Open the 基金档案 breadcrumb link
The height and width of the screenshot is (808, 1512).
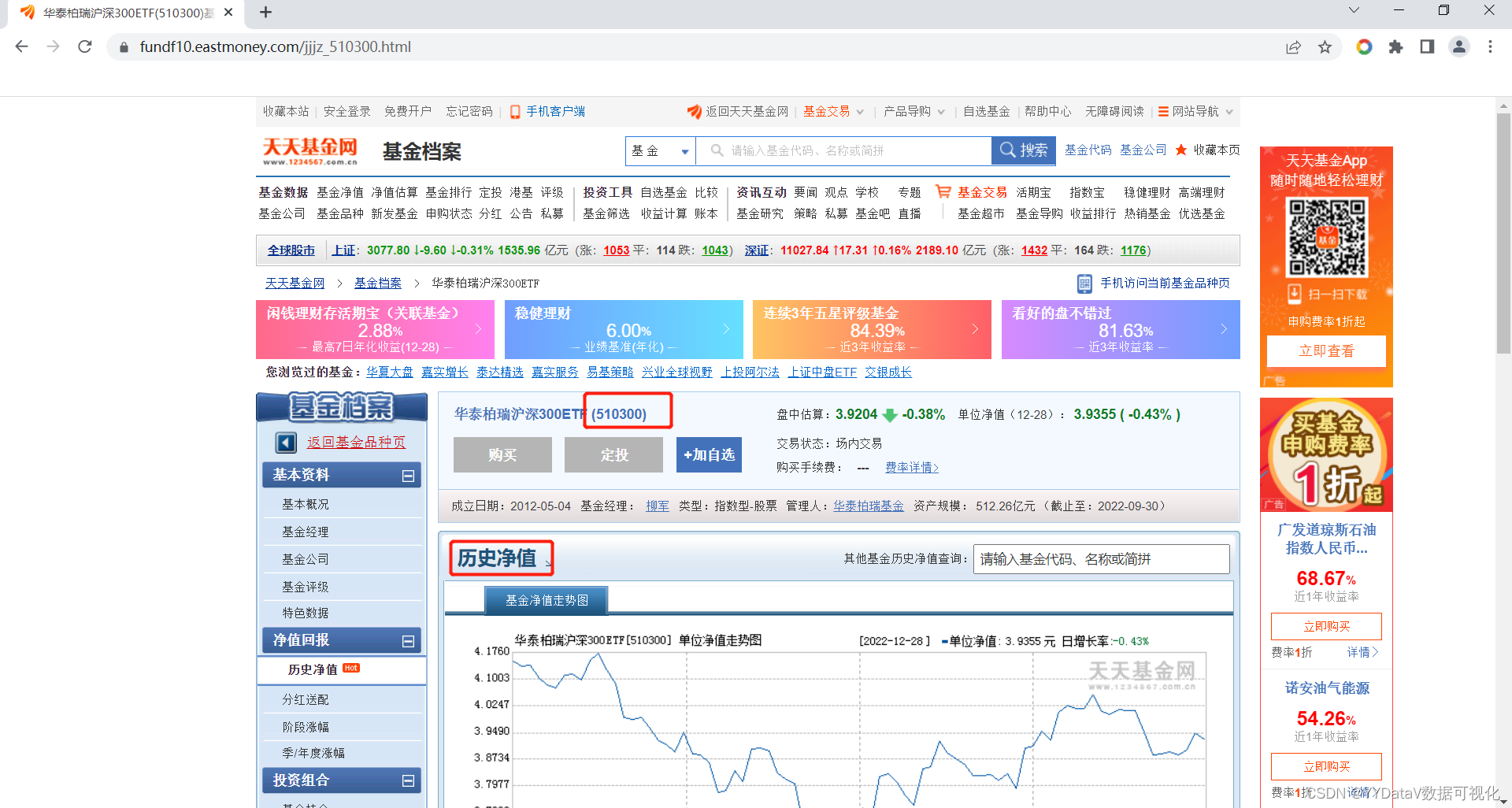[377, 284]
